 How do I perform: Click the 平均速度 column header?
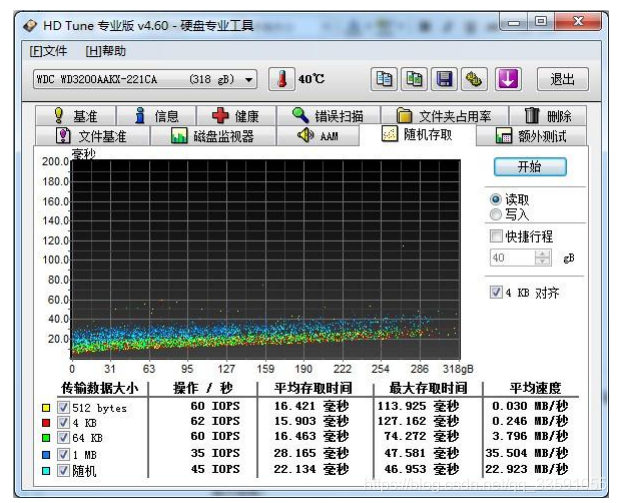535,388
